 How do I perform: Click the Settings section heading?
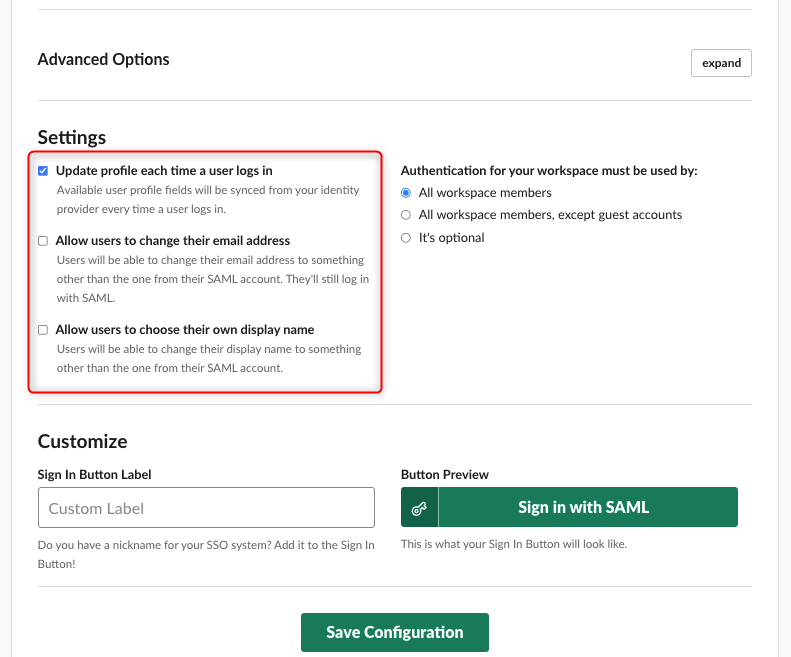72,137
